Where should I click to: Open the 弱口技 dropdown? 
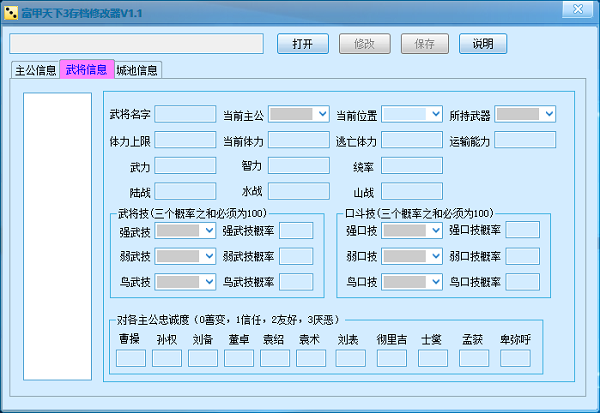pyautogui.click(x=412, y=256)
